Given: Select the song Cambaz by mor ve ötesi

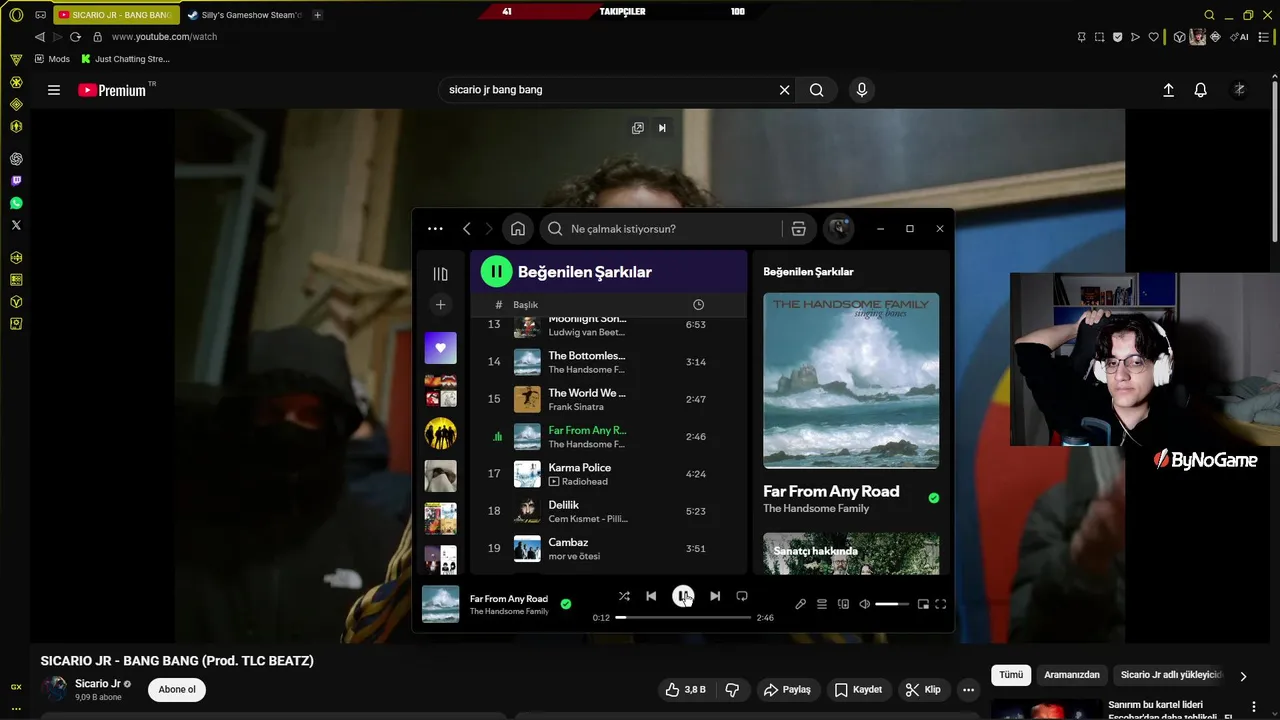Looking at the screenshot, I should [x=609, y=548].
